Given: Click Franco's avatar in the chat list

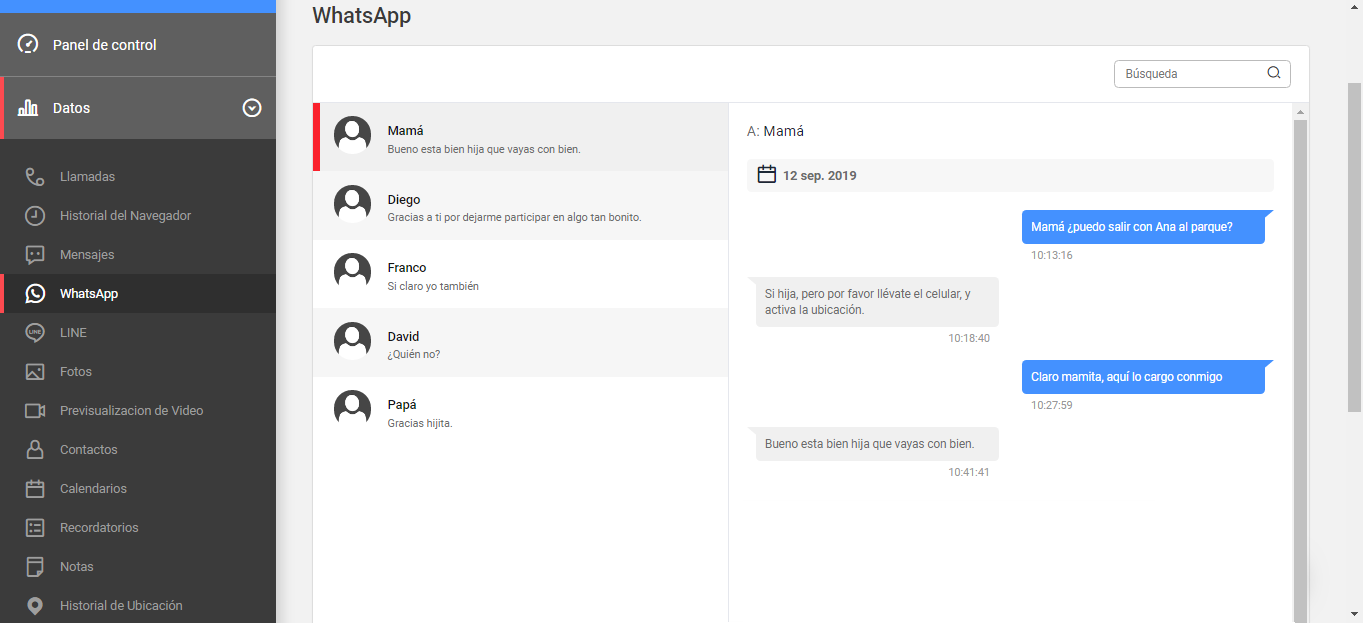Looking at the screenshot, I should point(353,272).
